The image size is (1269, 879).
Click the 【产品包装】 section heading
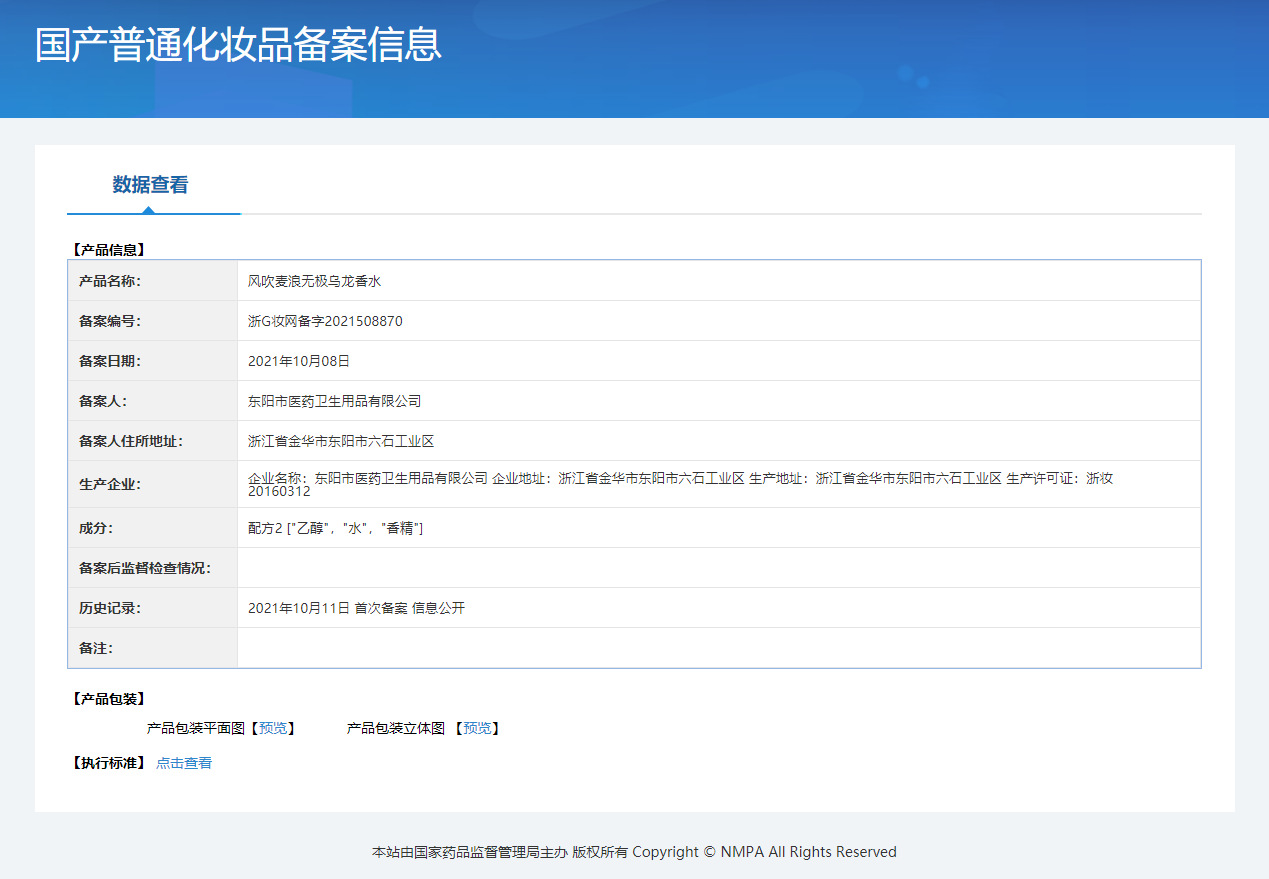[108, 699]
